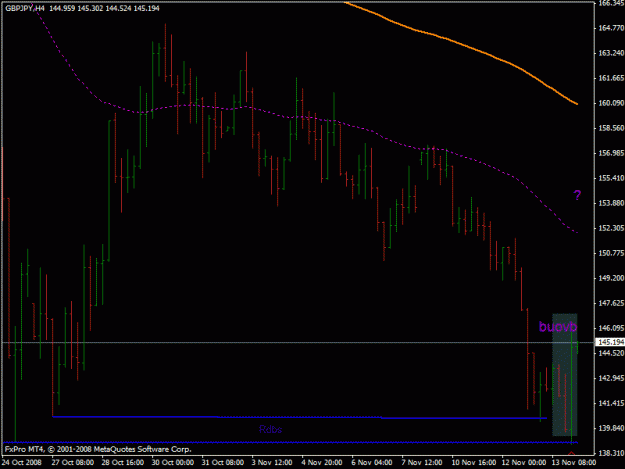625x469 pixels.
Task: Click the 156.985 price scale value
Action: 611,153
